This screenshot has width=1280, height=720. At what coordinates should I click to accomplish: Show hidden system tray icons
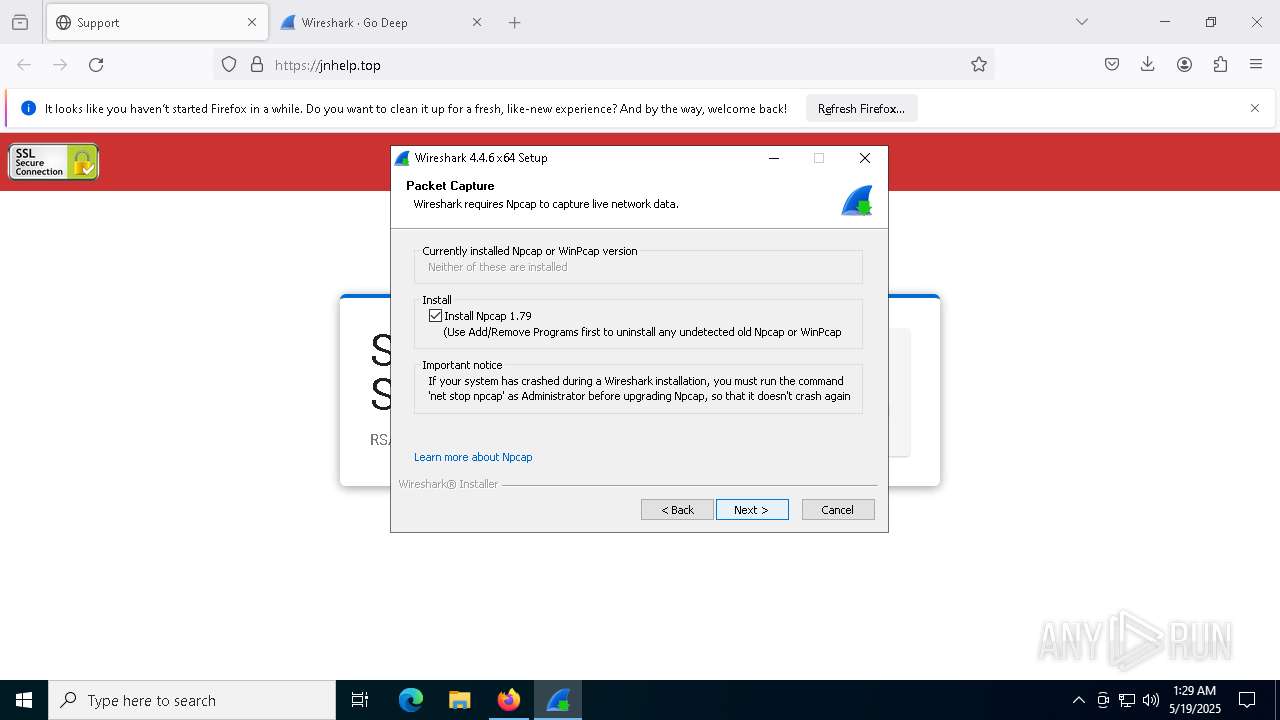(x=1078, y=700)
